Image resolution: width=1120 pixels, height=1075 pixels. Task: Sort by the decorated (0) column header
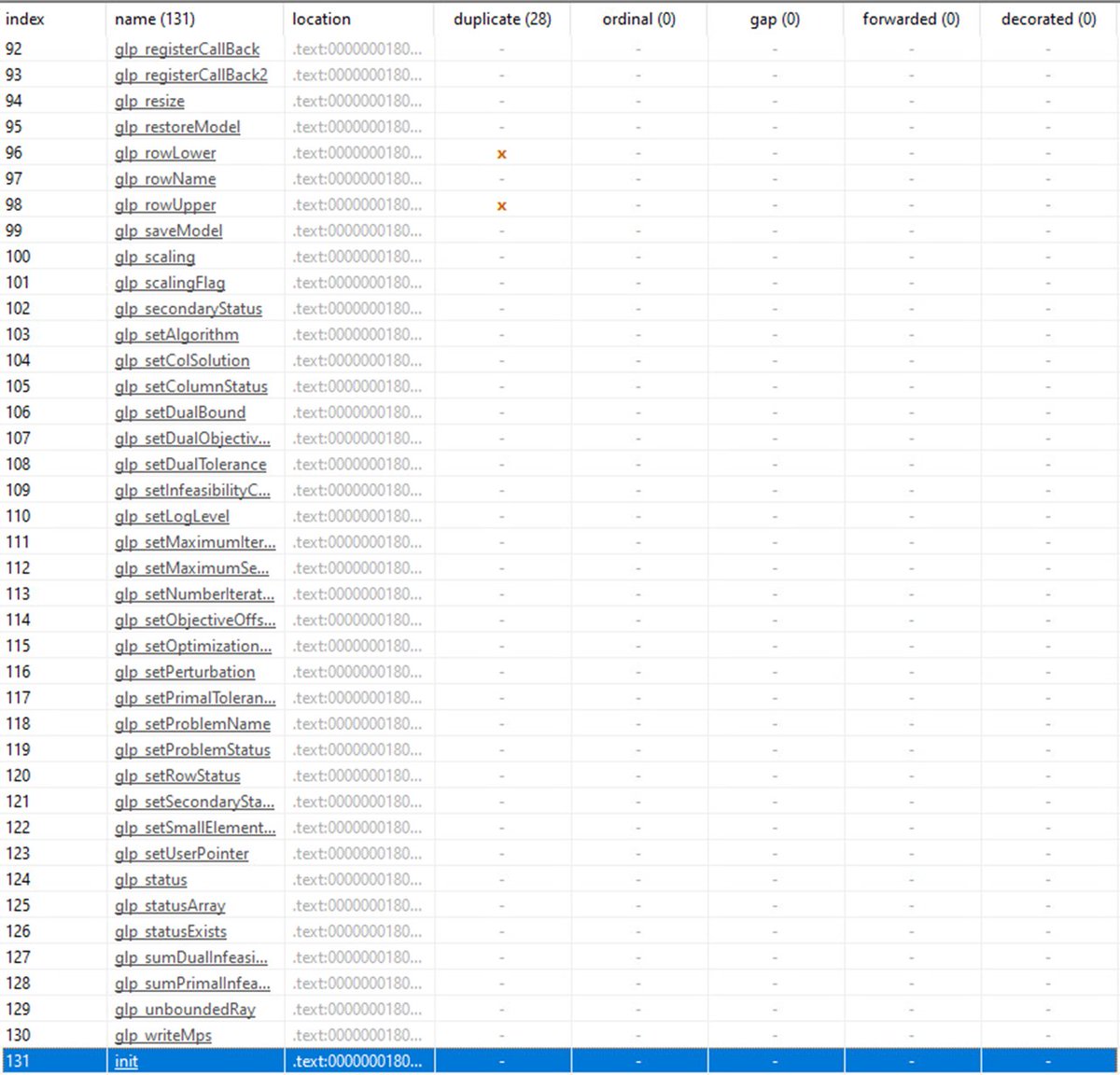1048,19
